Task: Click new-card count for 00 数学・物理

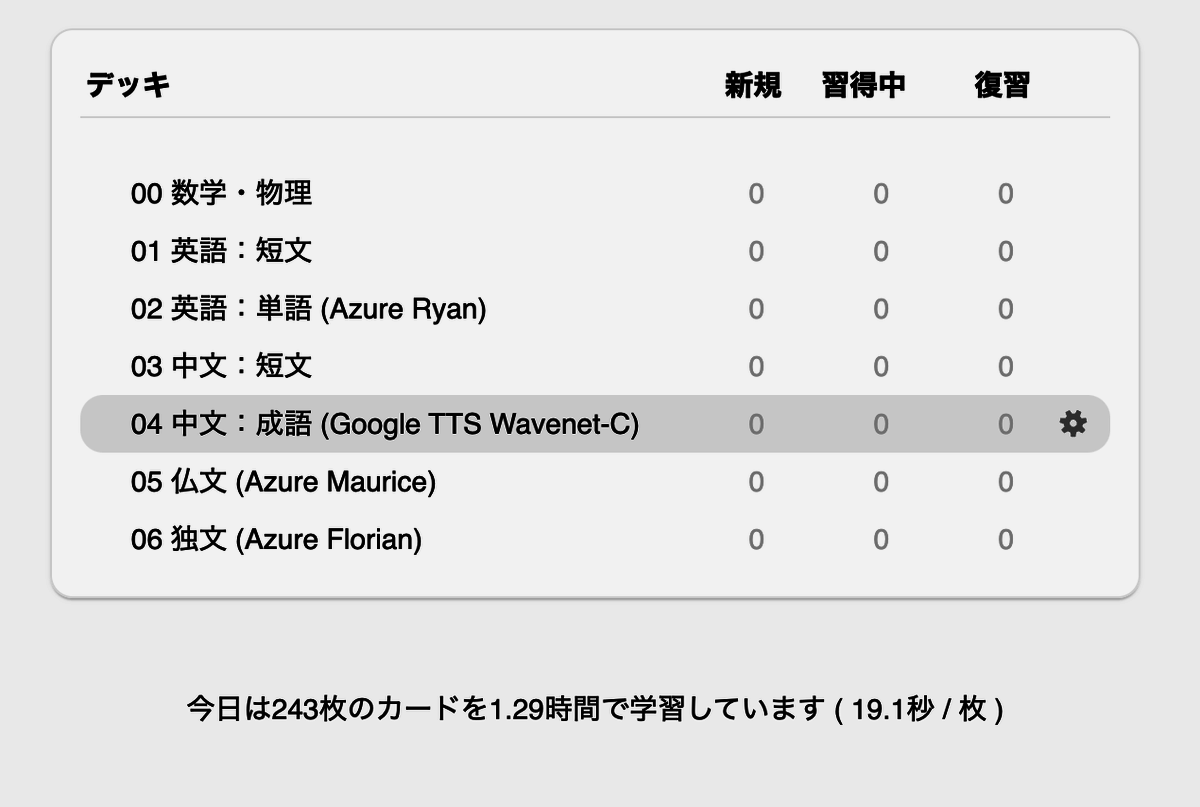Action: pyautogui.click(x=756, y=194)
